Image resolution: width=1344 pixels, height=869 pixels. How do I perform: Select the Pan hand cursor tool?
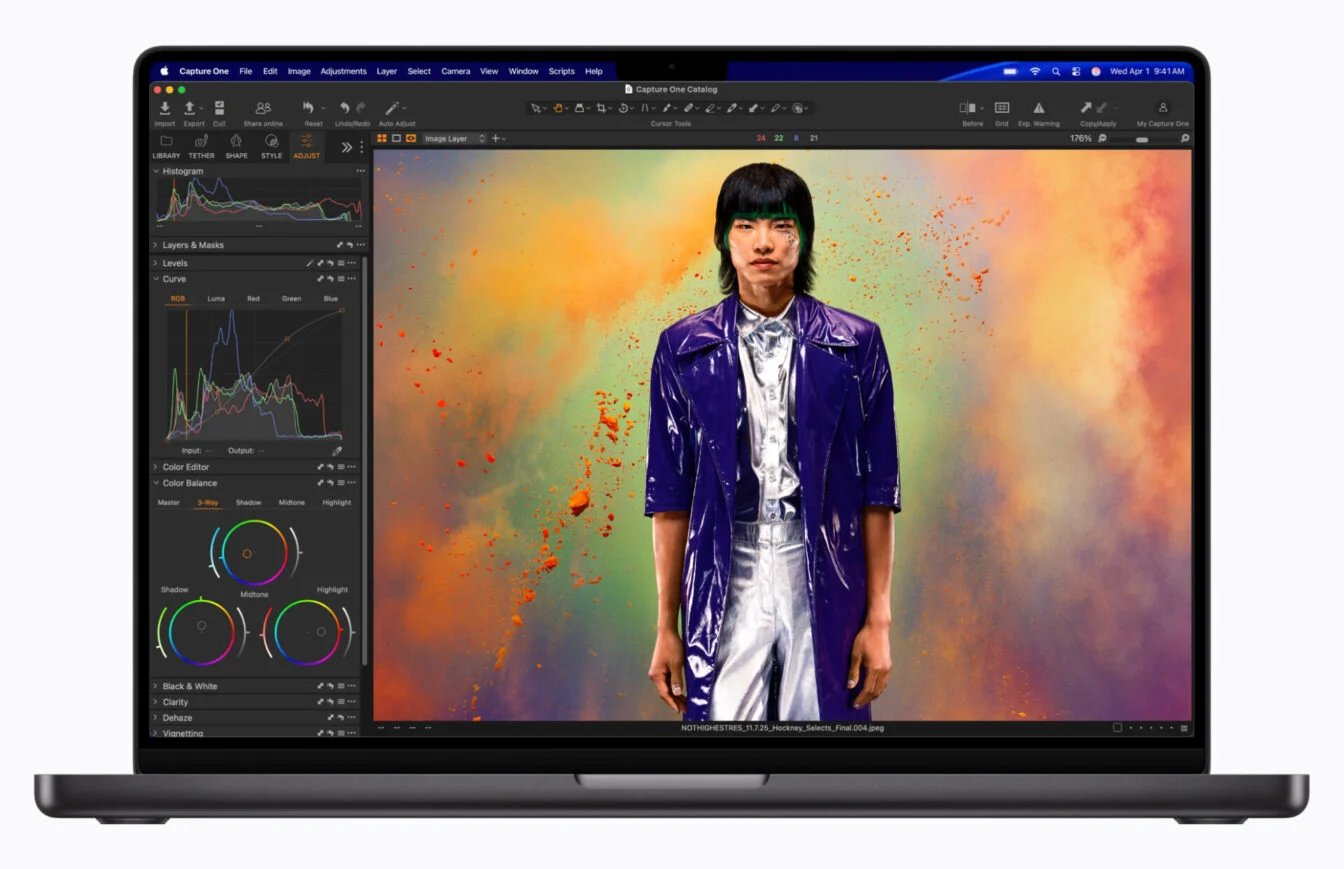(x=559, y=108)
